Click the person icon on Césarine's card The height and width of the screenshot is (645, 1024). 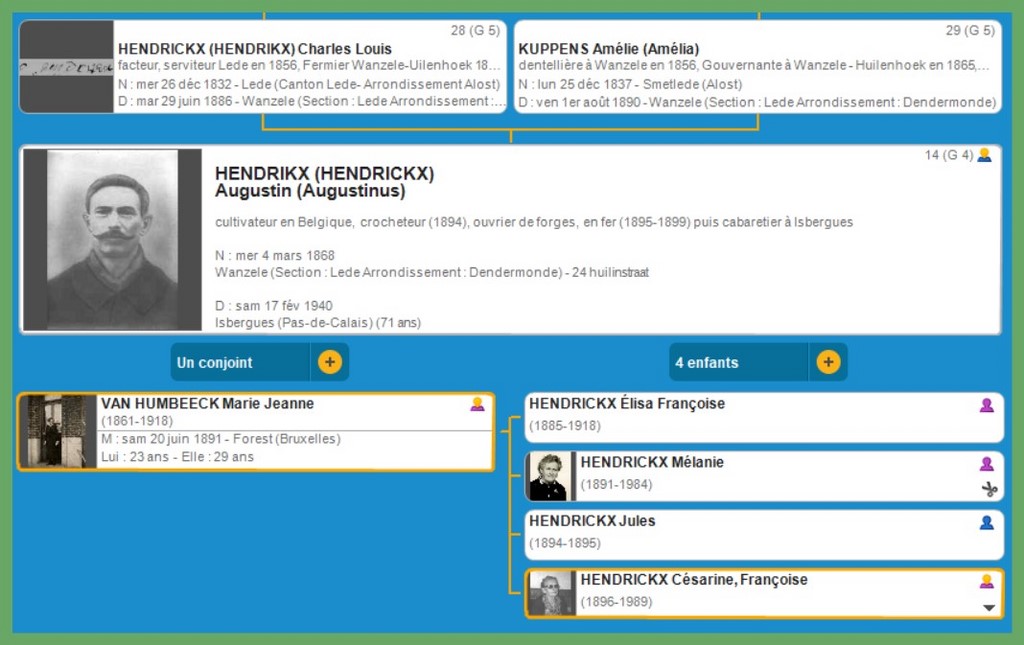click(986, 581)
